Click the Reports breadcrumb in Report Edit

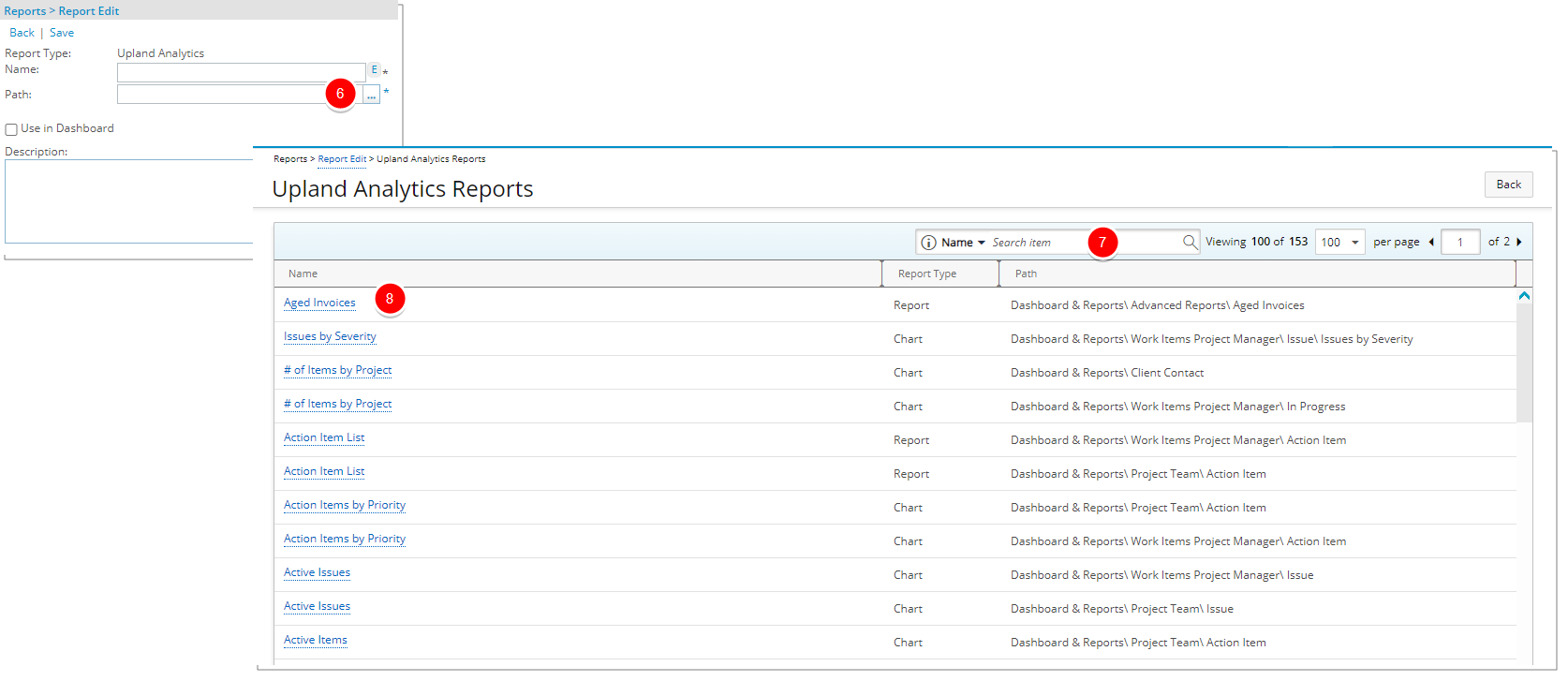pos(25,11)
